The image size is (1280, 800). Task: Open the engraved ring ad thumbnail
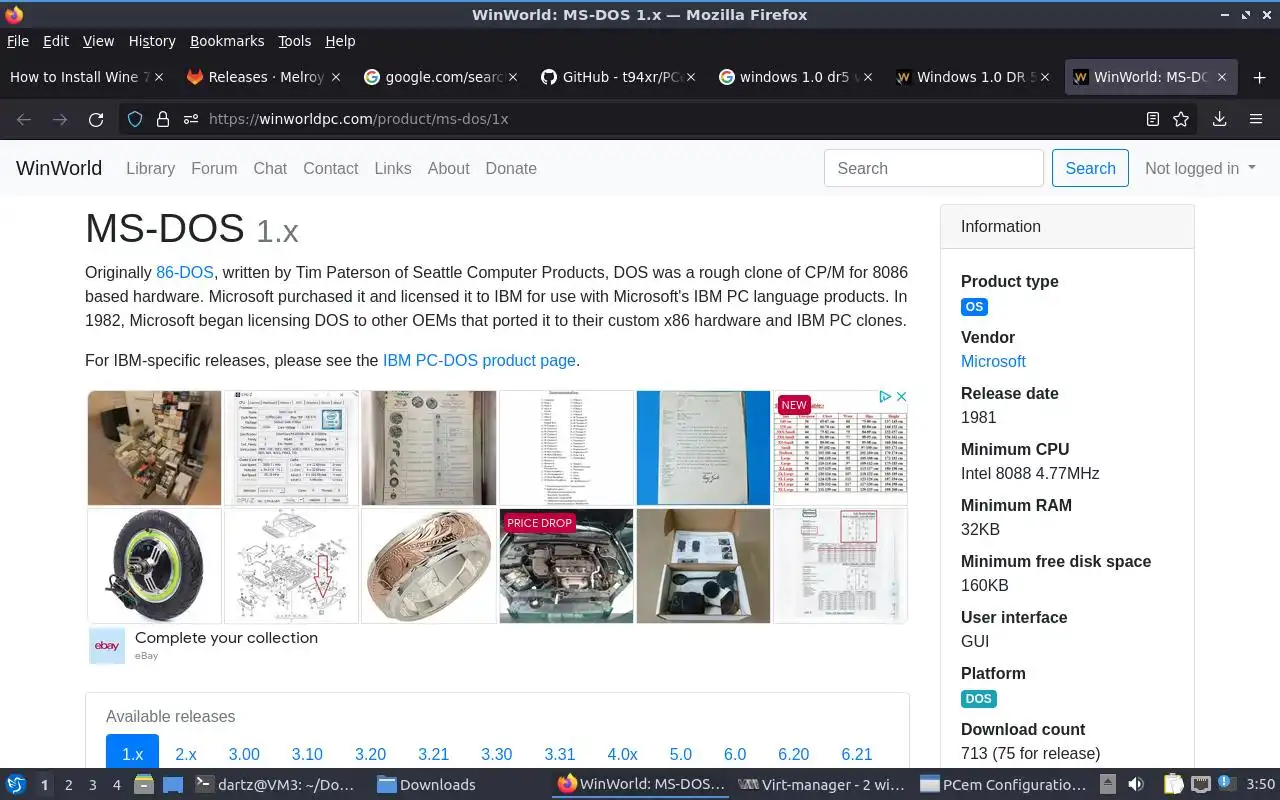428,566
